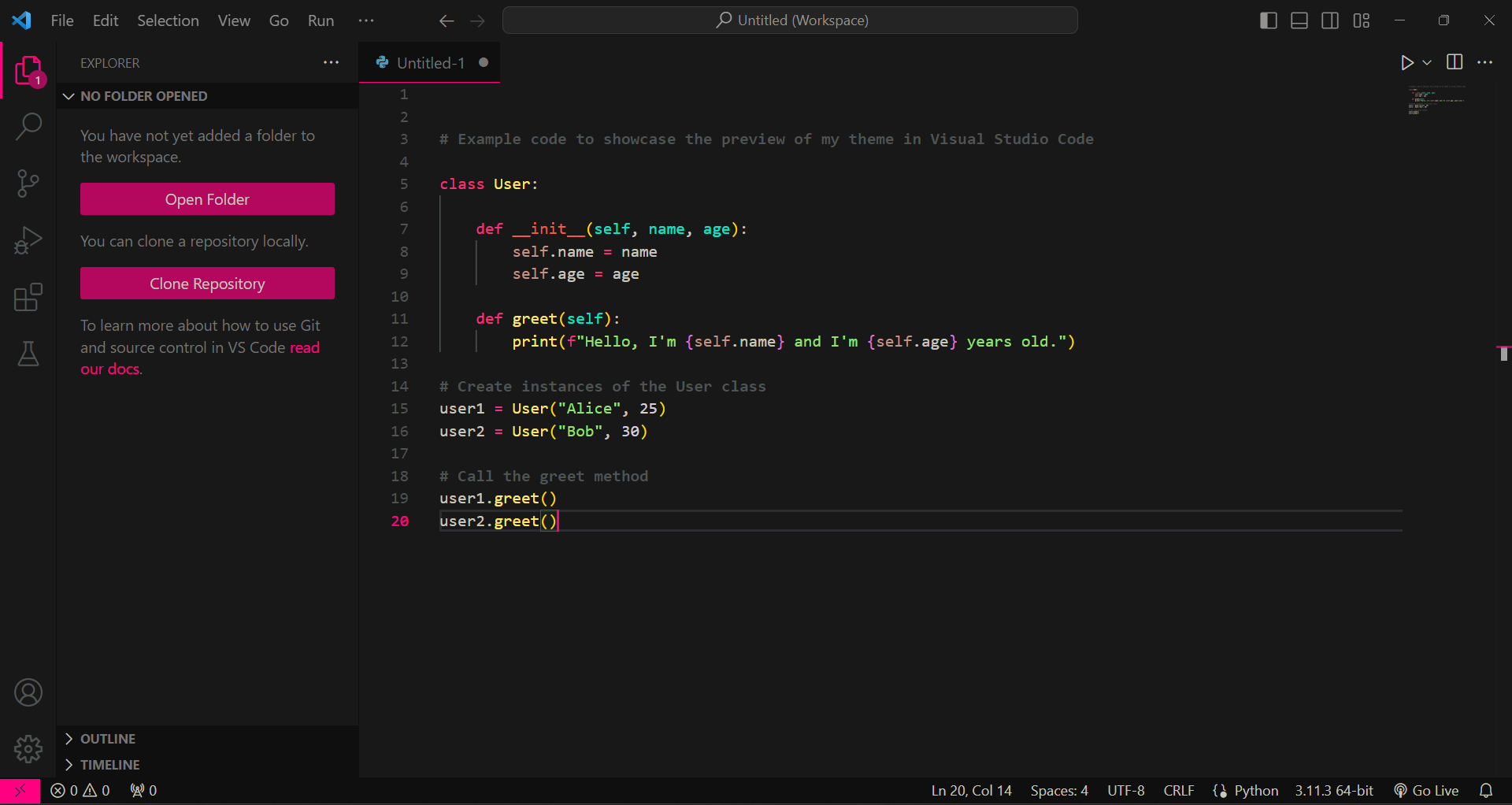Run the Python file with play icon
Viewport: 1512px width, 805px height.
1407,63
